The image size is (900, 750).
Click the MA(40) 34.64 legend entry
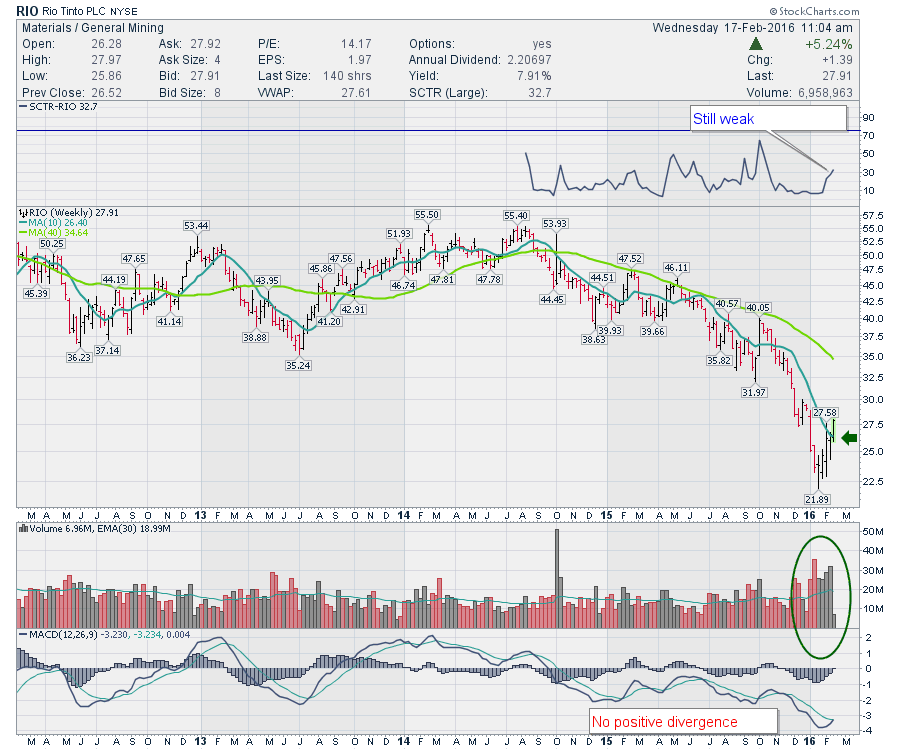pos(53,232)
